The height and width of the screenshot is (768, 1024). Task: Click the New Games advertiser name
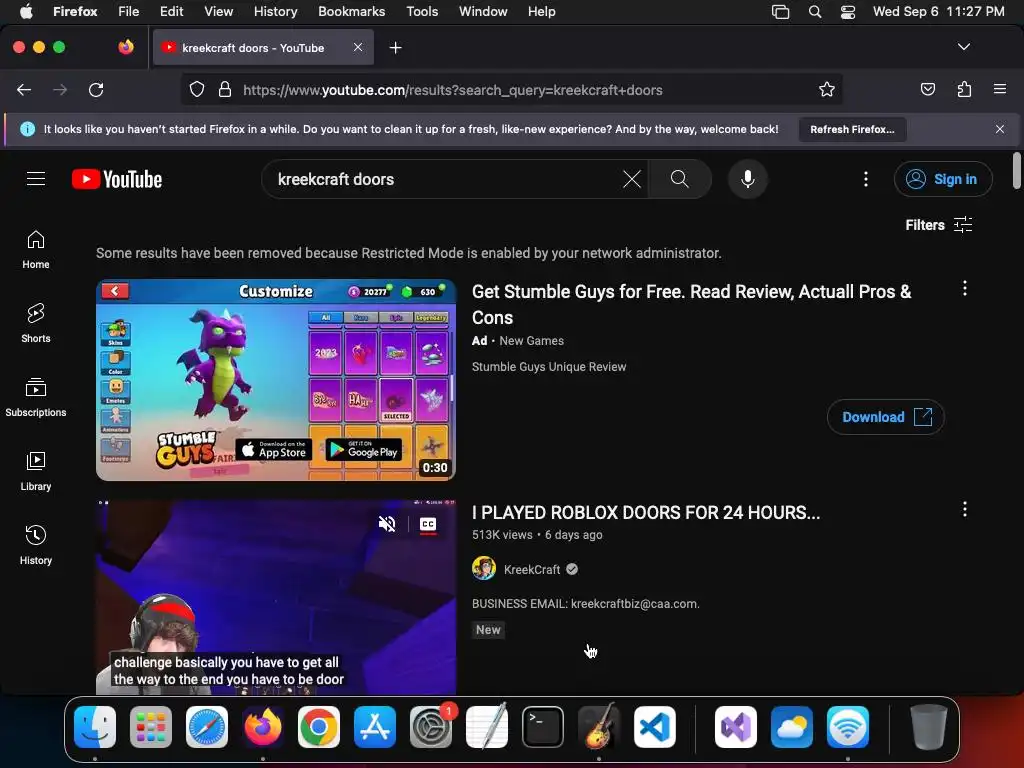click(x=531, y=341)
